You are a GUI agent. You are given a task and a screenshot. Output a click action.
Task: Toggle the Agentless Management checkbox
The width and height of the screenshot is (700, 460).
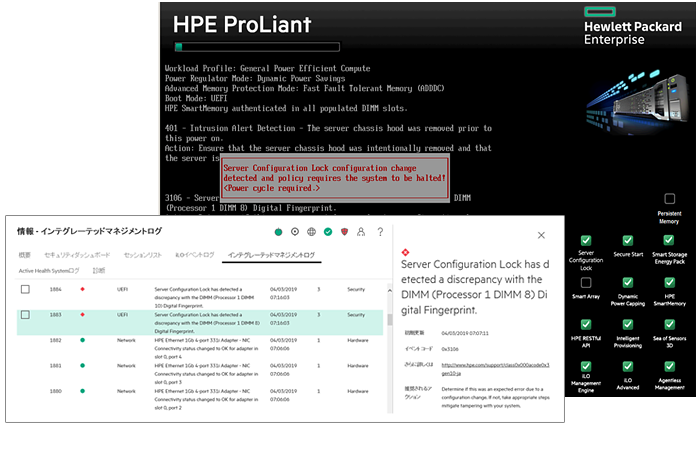[x=670, y=367]
